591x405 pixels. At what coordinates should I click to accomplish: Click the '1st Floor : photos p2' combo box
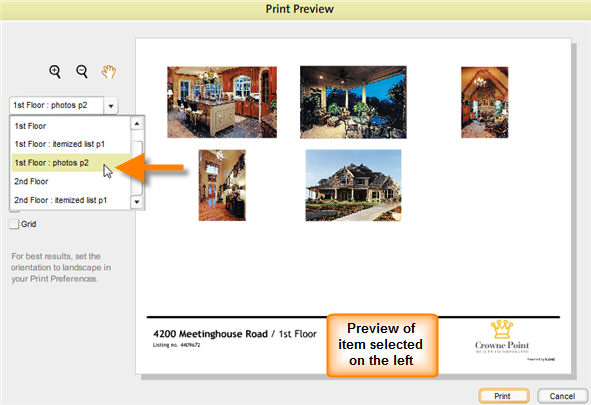[57, 105]
